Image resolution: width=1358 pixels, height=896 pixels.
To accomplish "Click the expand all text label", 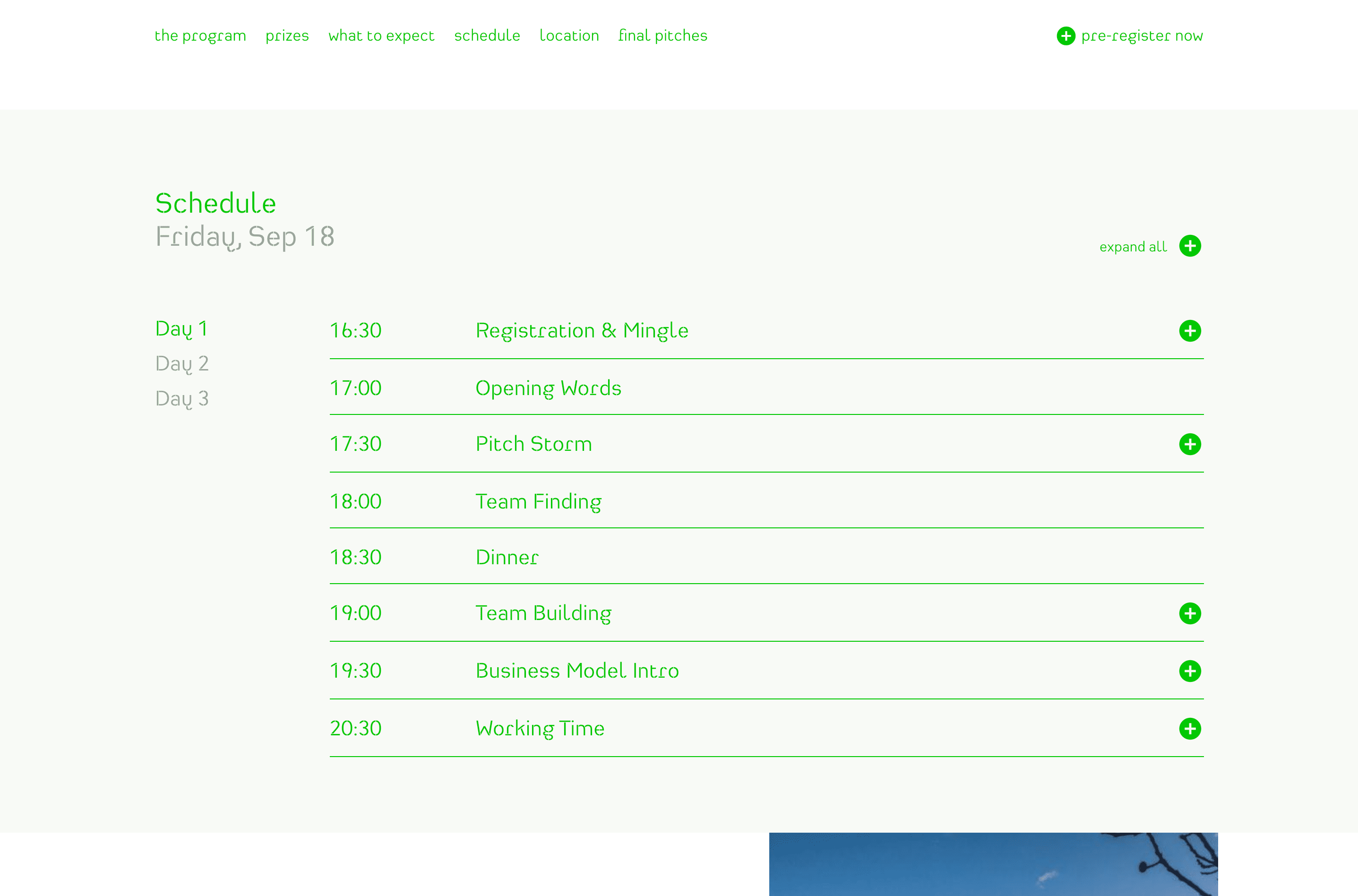I will (1132, 247).
